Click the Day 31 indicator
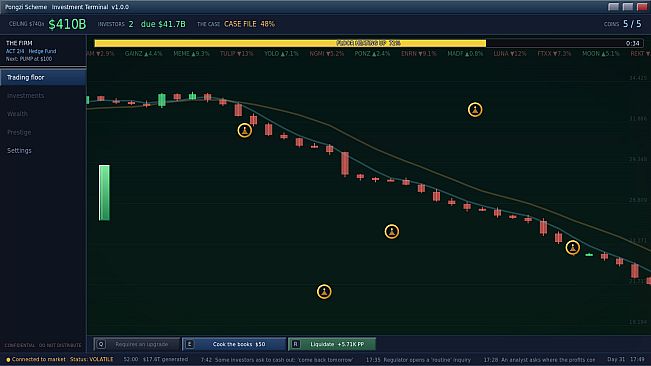 coord(616,359)
